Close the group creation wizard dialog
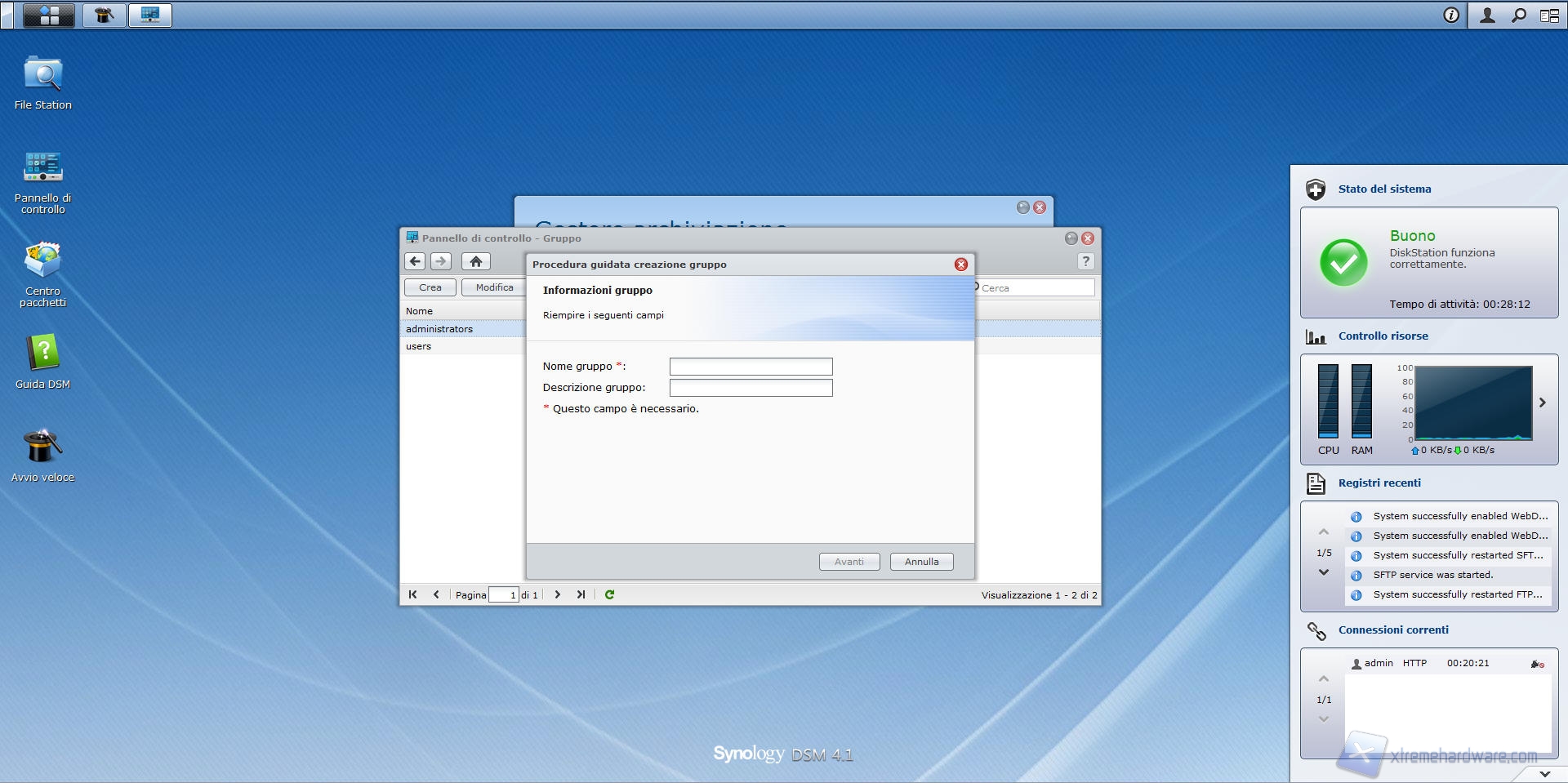The width and height of the screenshot is (1568, 783). point(960,265)
